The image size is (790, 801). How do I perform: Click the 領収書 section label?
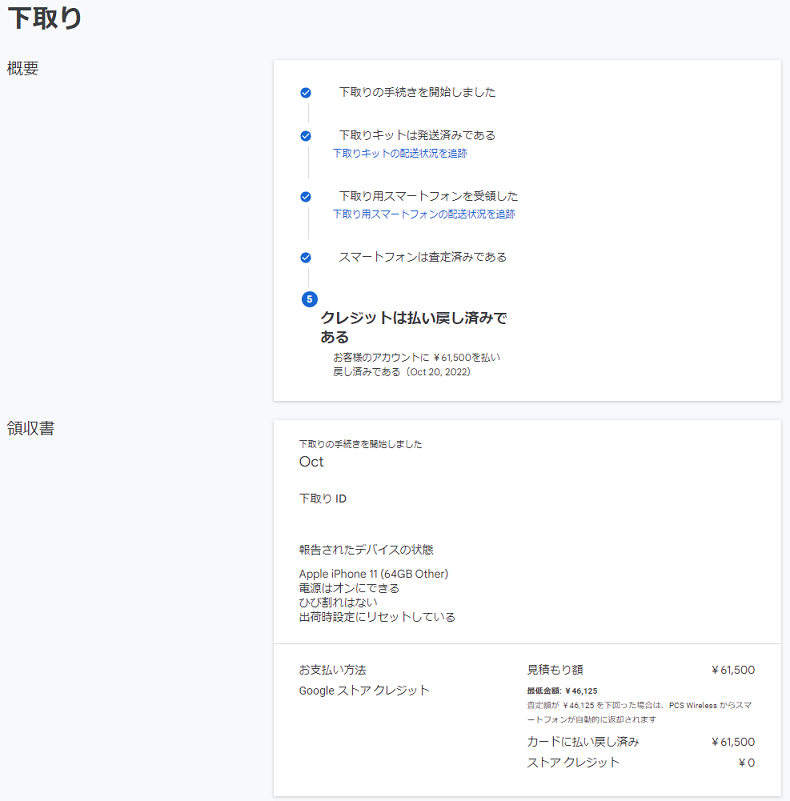coord(31,428)
